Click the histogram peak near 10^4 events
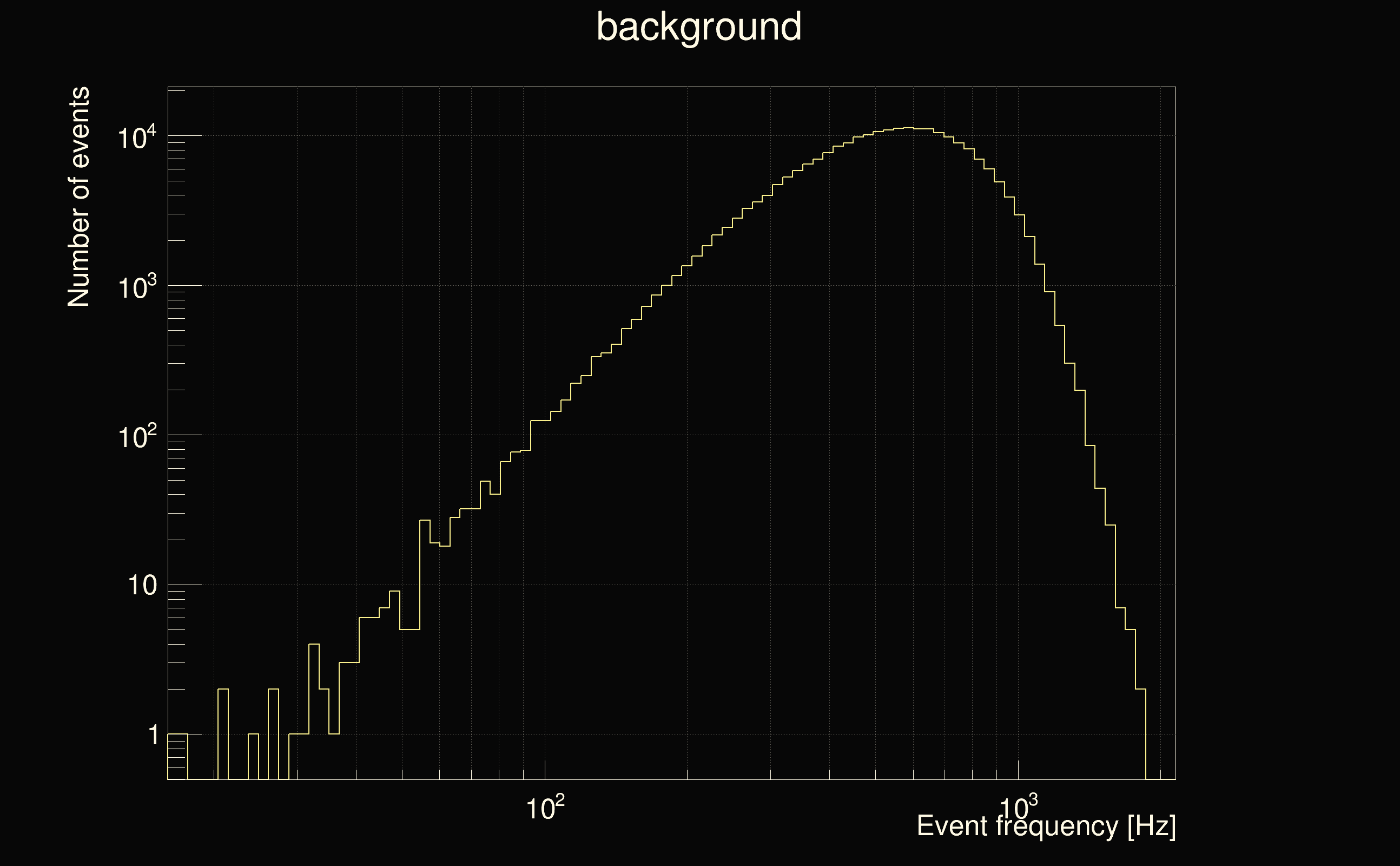The width and height of the screenshot is (1400, 866). 908,128
